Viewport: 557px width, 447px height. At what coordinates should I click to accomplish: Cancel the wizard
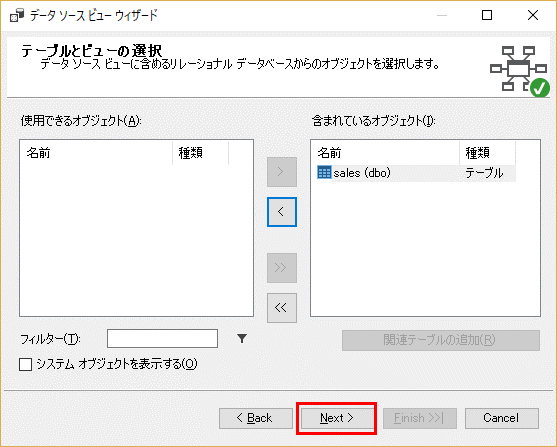point(502,418)
